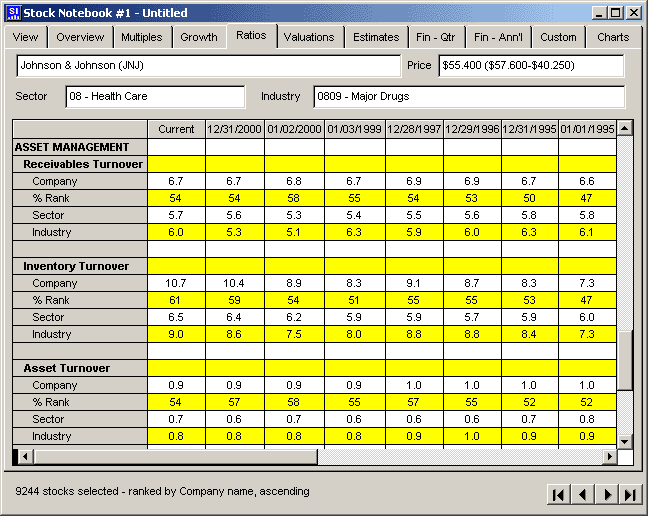Click the vertical scrollbar down arrow
This screenshot has width=648, height=516.
624,441
